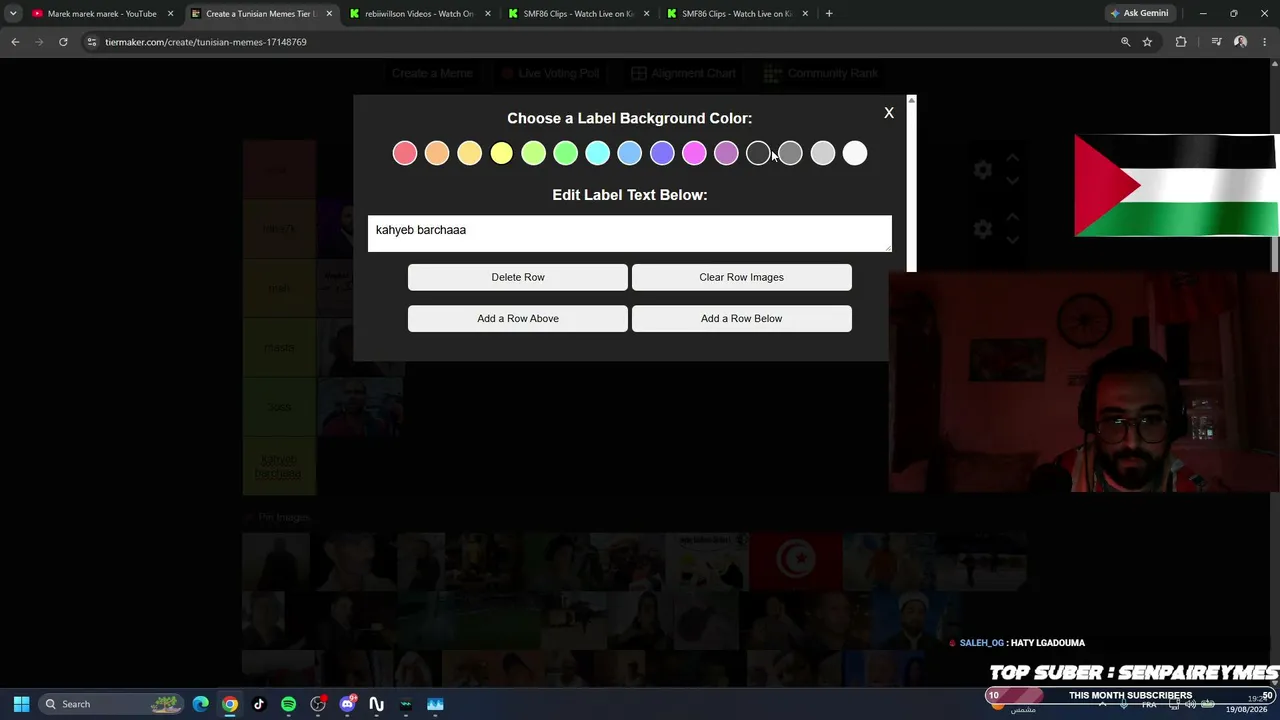1280x720 pixels.
Task: Click the Ask Gemini button
Action: tap(1139, 14)
